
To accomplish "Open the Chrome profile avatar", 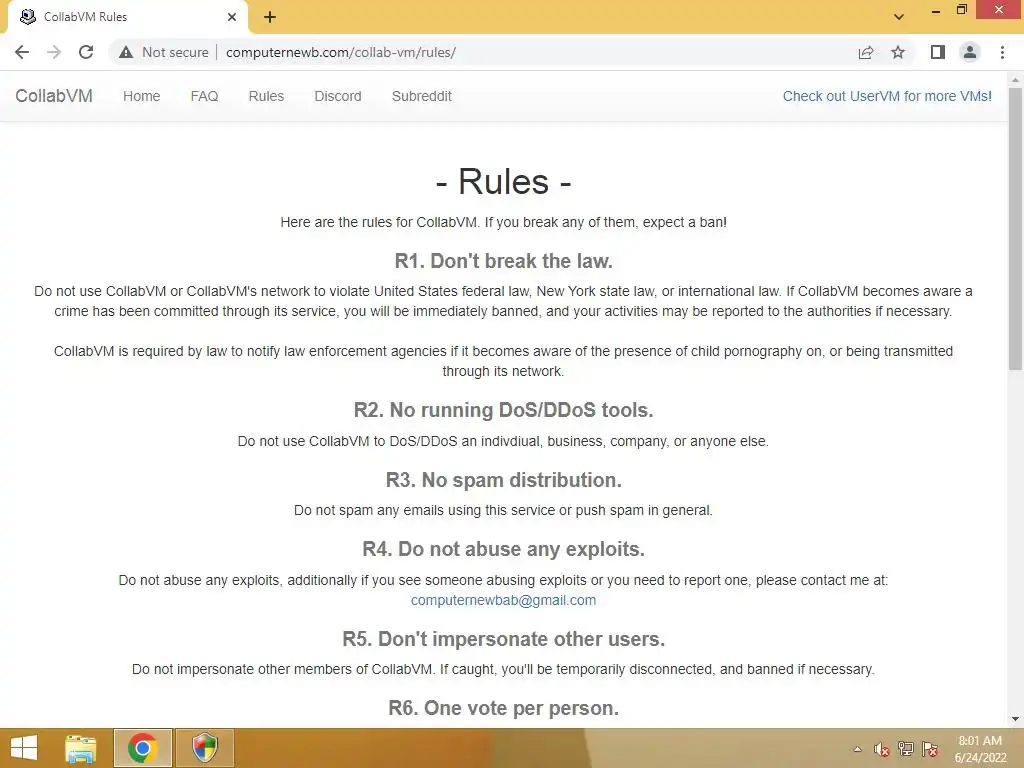I will coord(970,52).
